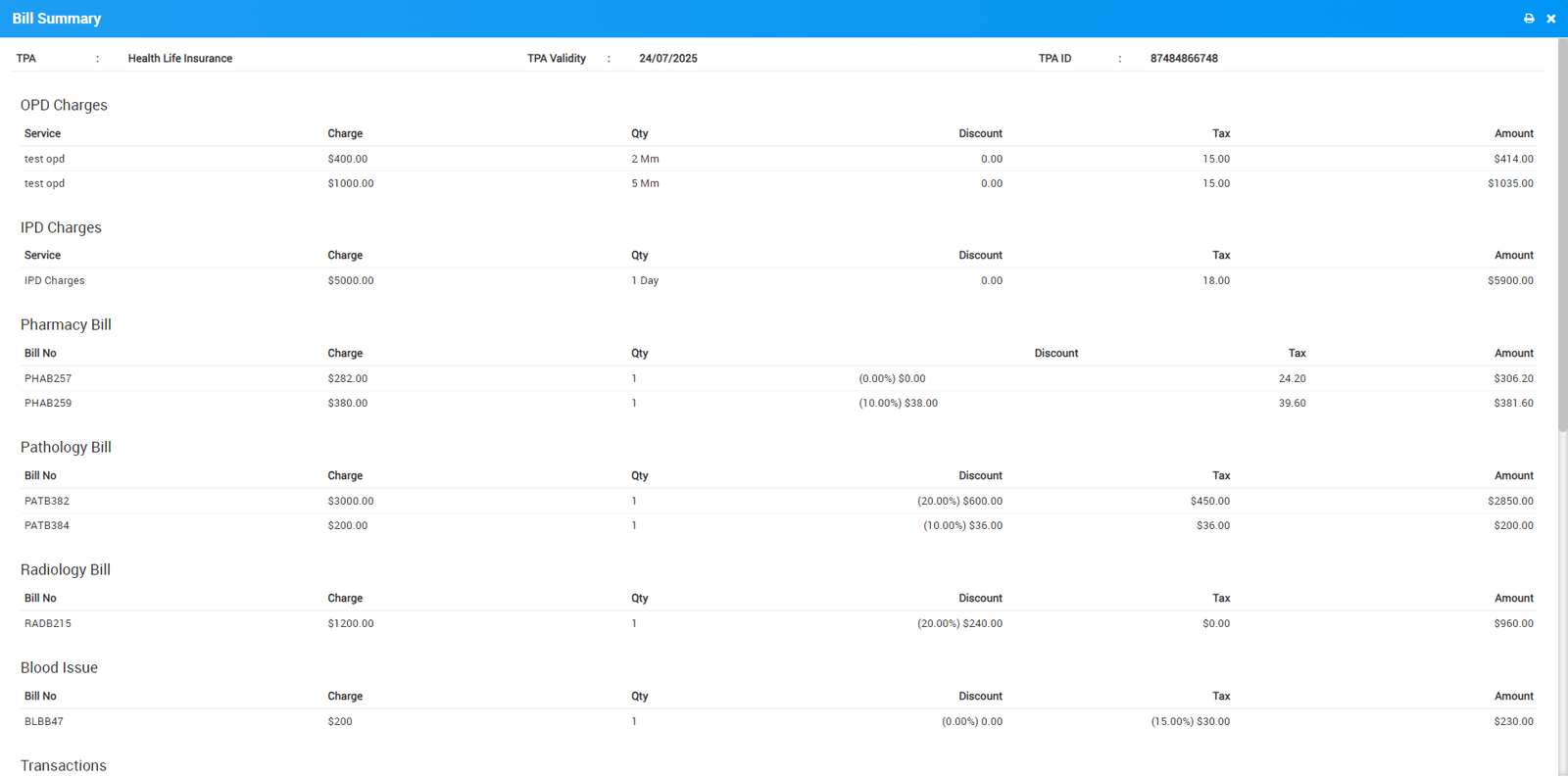Click the Health Life Insurance TPA name
The width and height of the screenshot is (1568, 778).
click(180, 59)
